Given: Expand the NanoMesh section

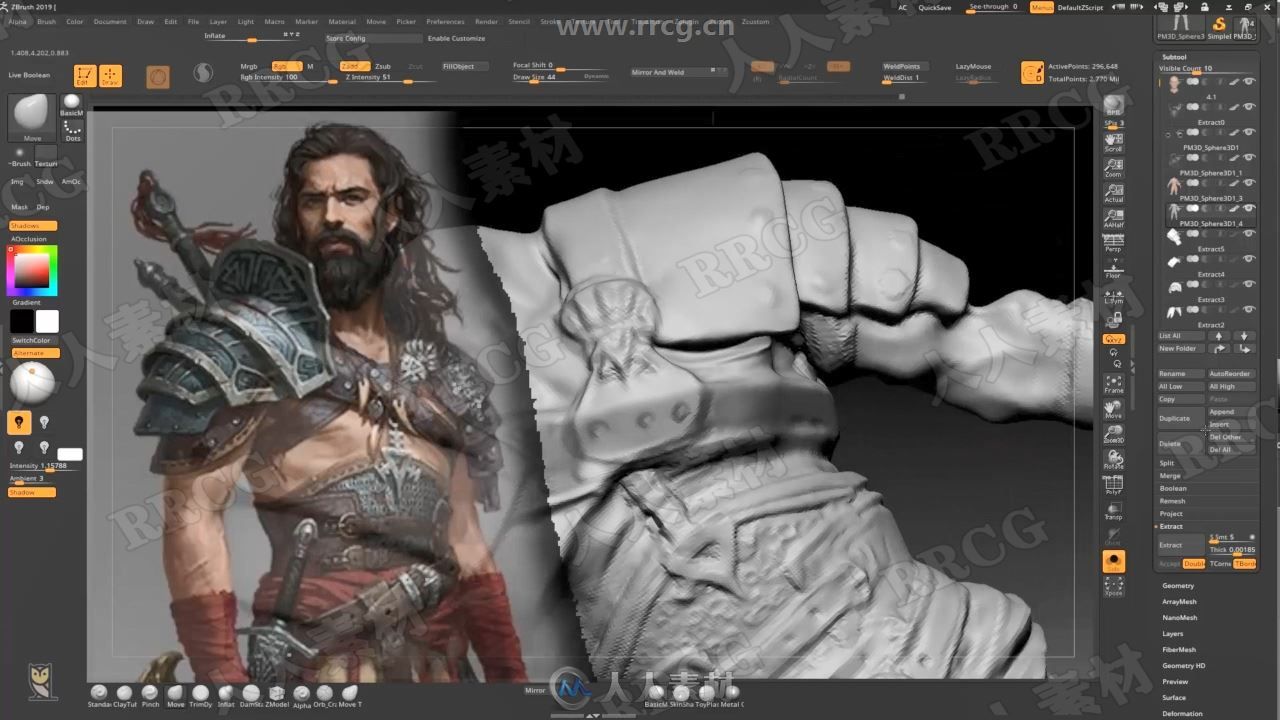Looking at the screenshot, I should (1180, 618).
